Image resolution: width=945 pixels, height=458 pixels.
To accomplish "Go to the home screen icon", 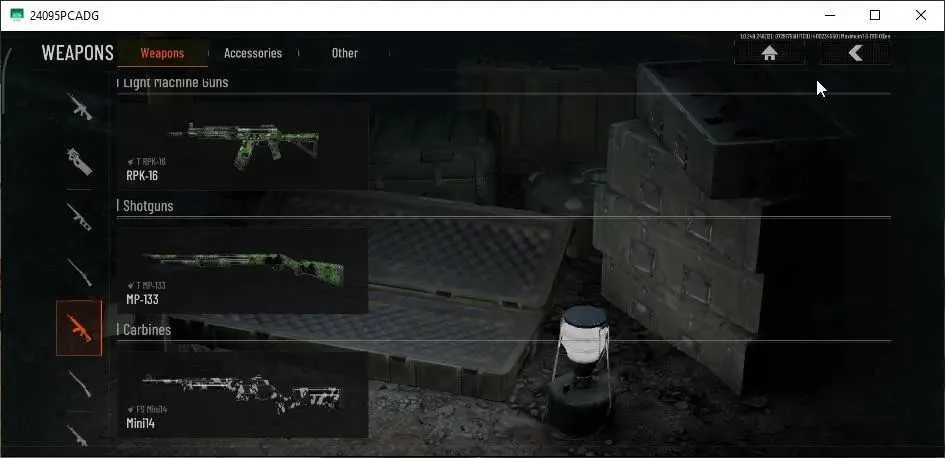I will [769, 54].
